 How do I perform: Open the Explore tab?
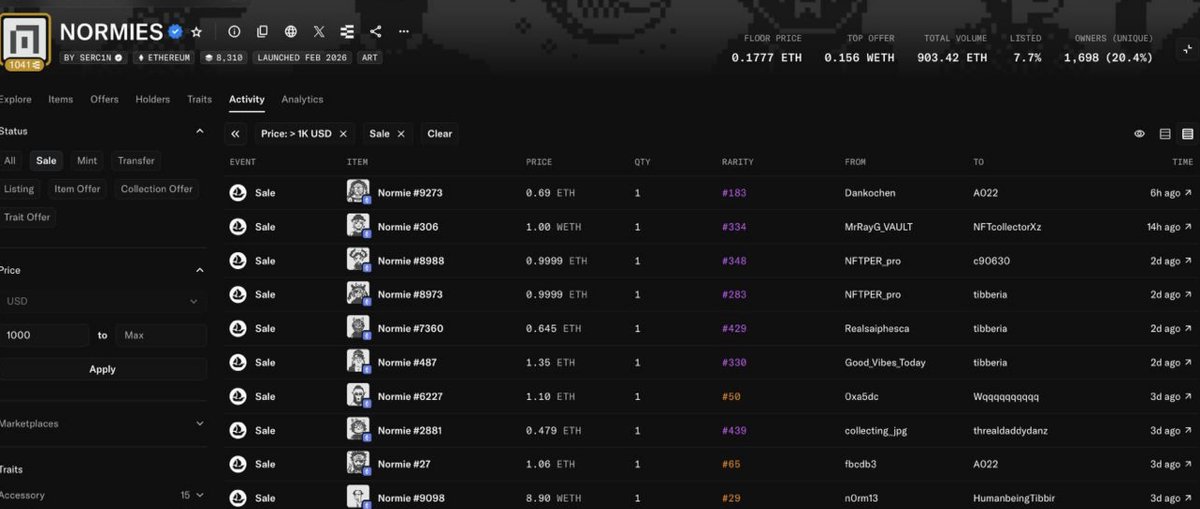click(15, 99)
